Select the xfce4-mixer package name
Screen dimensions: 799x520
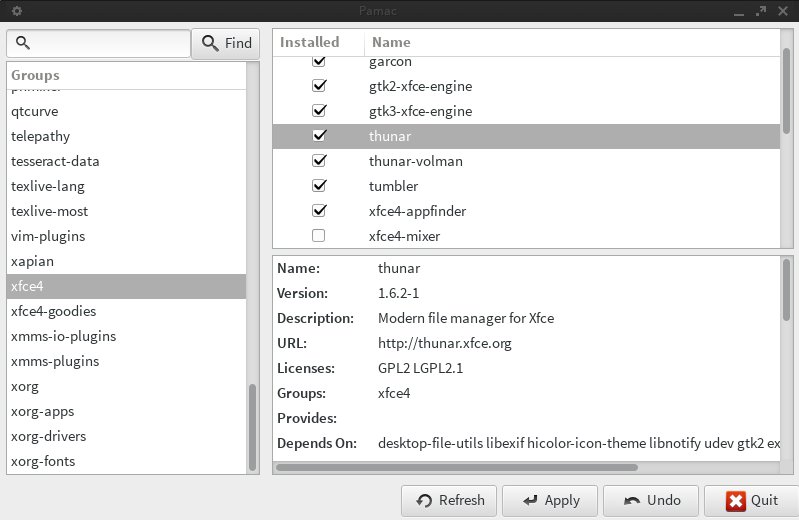404,236
